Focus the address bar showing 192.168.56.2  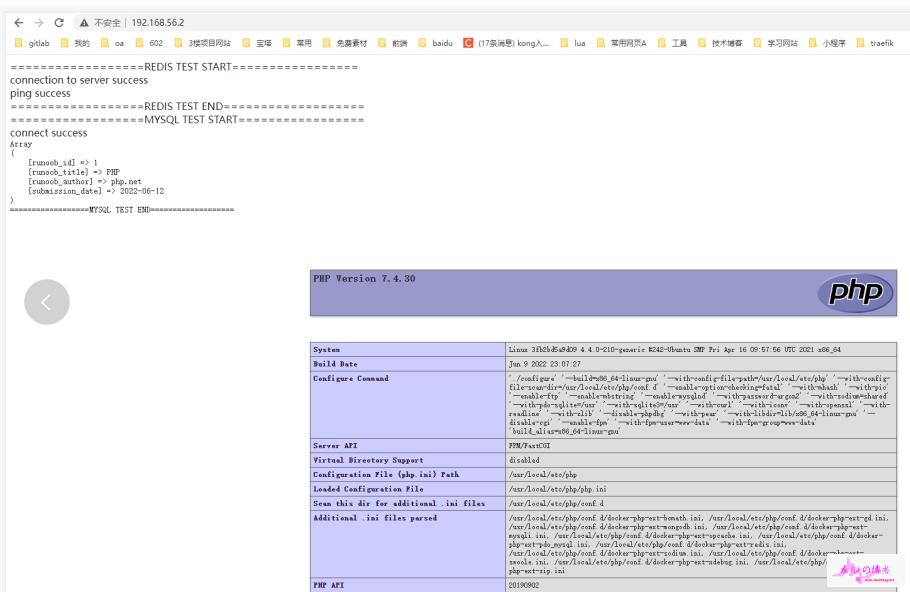click(158, 23)
